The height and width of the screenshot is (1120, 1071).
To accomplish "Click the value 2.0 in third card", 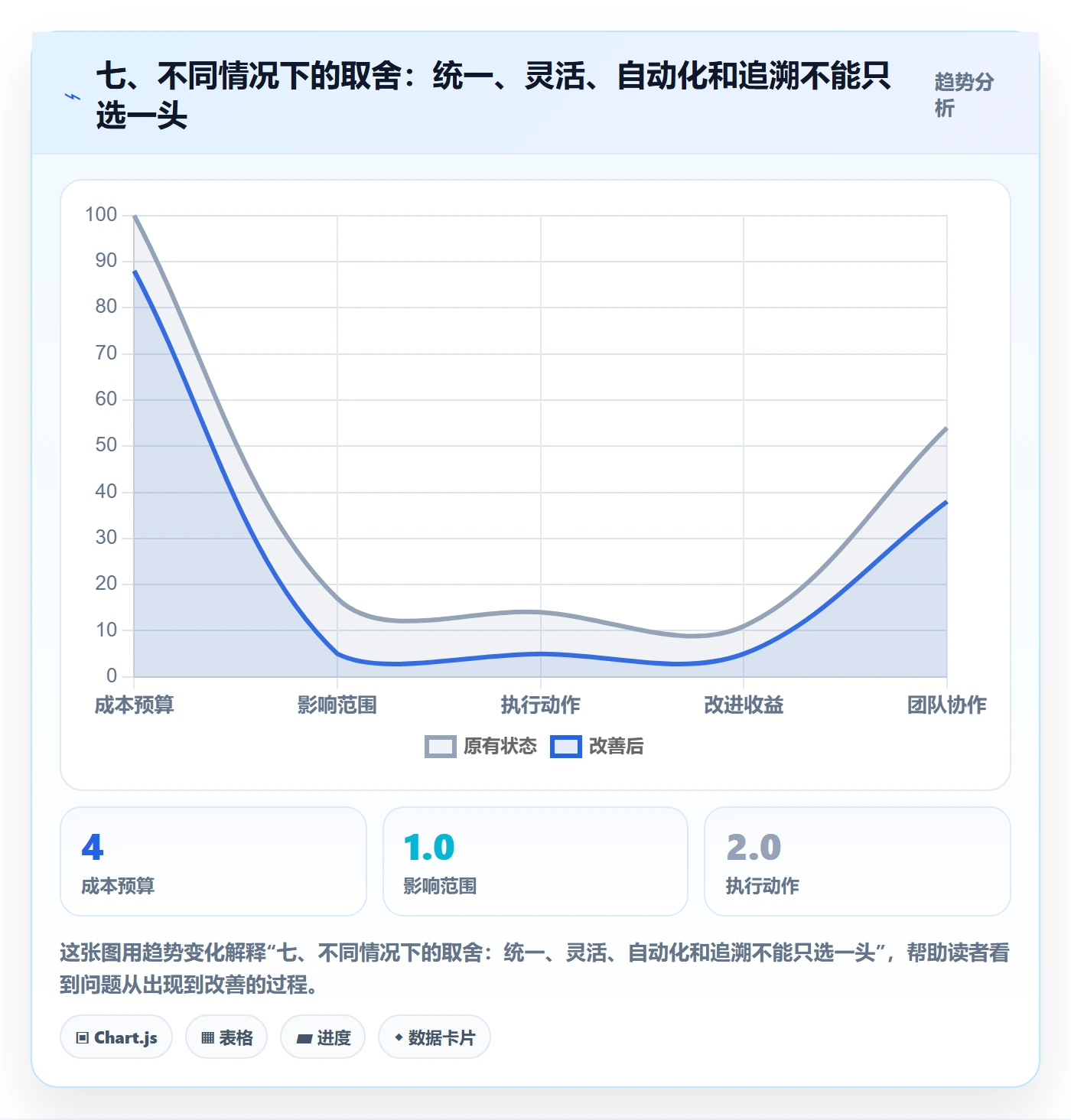I will [x=754, y=847].
